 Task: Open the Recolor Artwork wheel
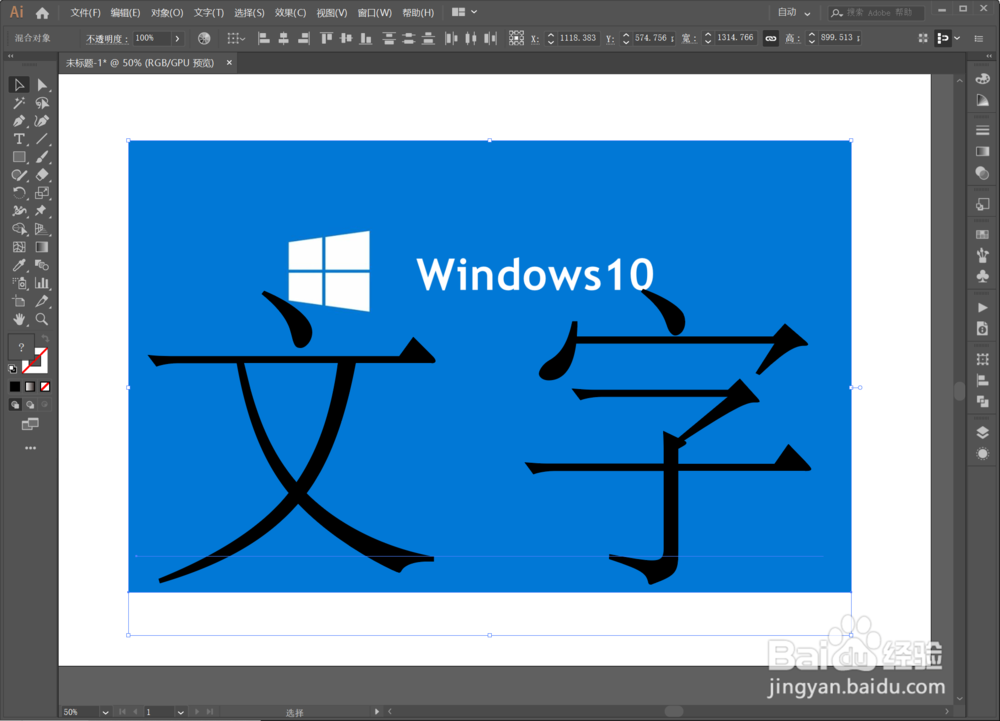(204, 38)
